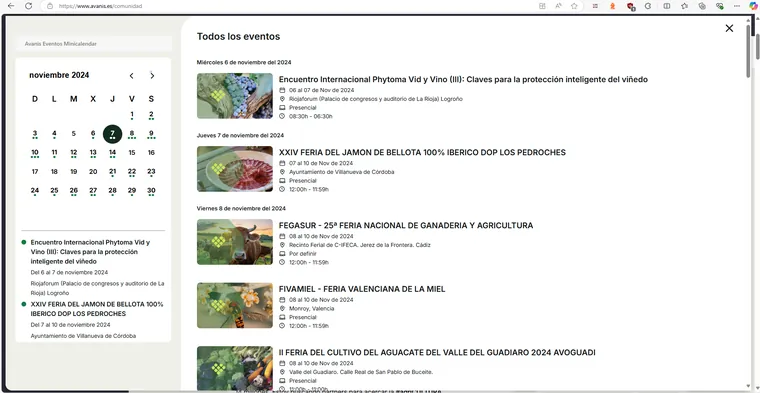
Task: Go to previous month in minicalendar
Action: coord(131,76)
